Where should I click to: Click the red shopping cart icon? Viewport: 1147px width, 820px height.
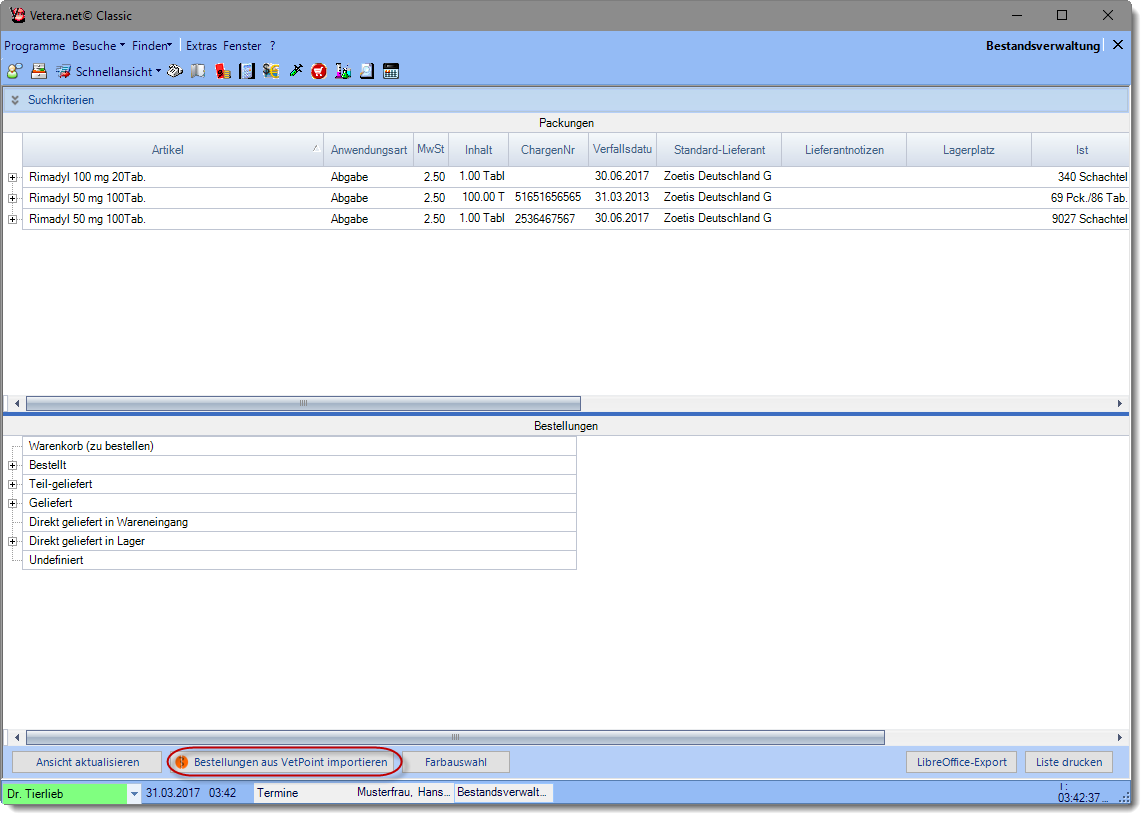(x=319, y=71)
